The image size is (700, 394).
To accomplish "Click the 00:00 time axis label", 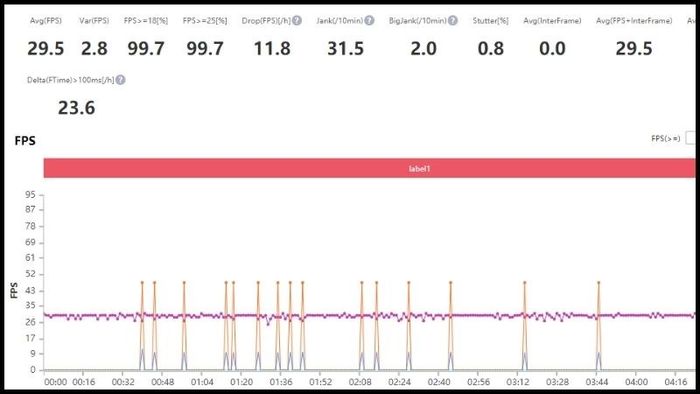I will (x=56, y=382).
